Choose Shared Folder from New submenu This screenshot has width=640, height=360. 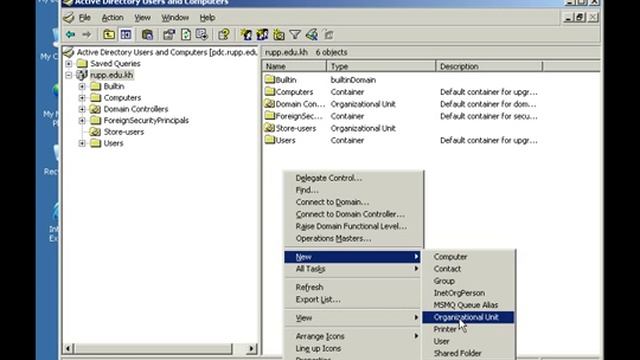point(468,353)
